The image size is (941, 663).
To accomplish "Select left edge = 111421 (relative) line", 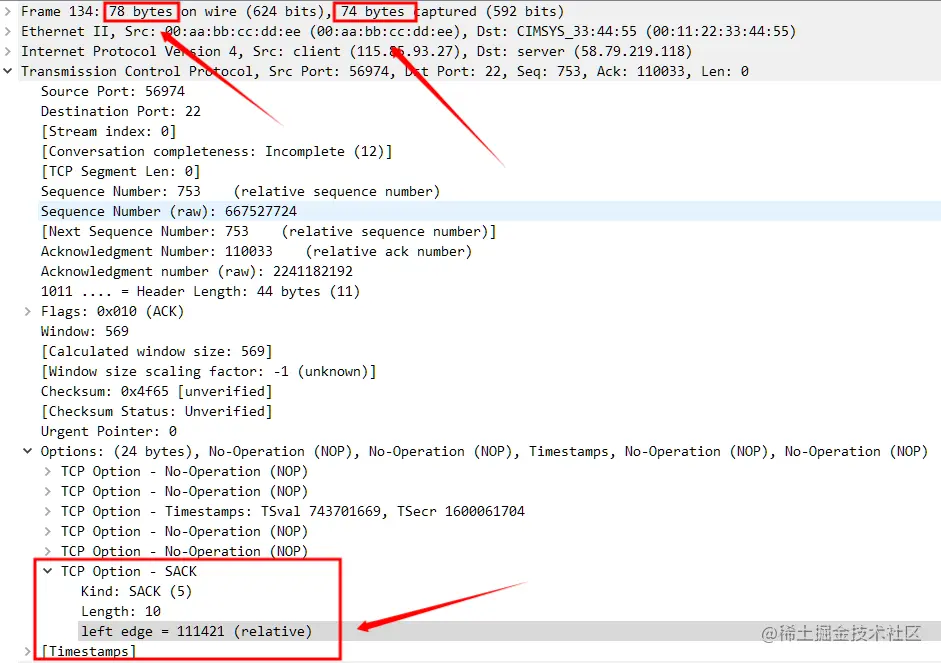I will point(197,631).
